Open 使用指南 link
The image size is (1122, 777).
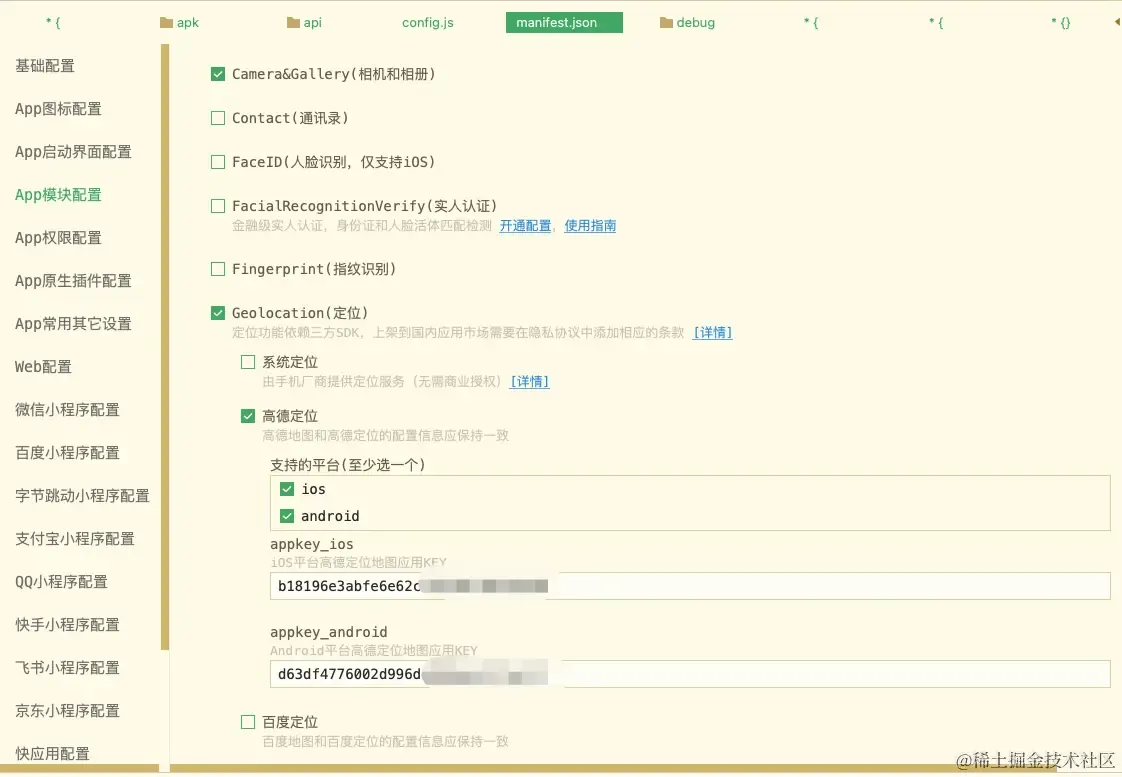(590, 226)
